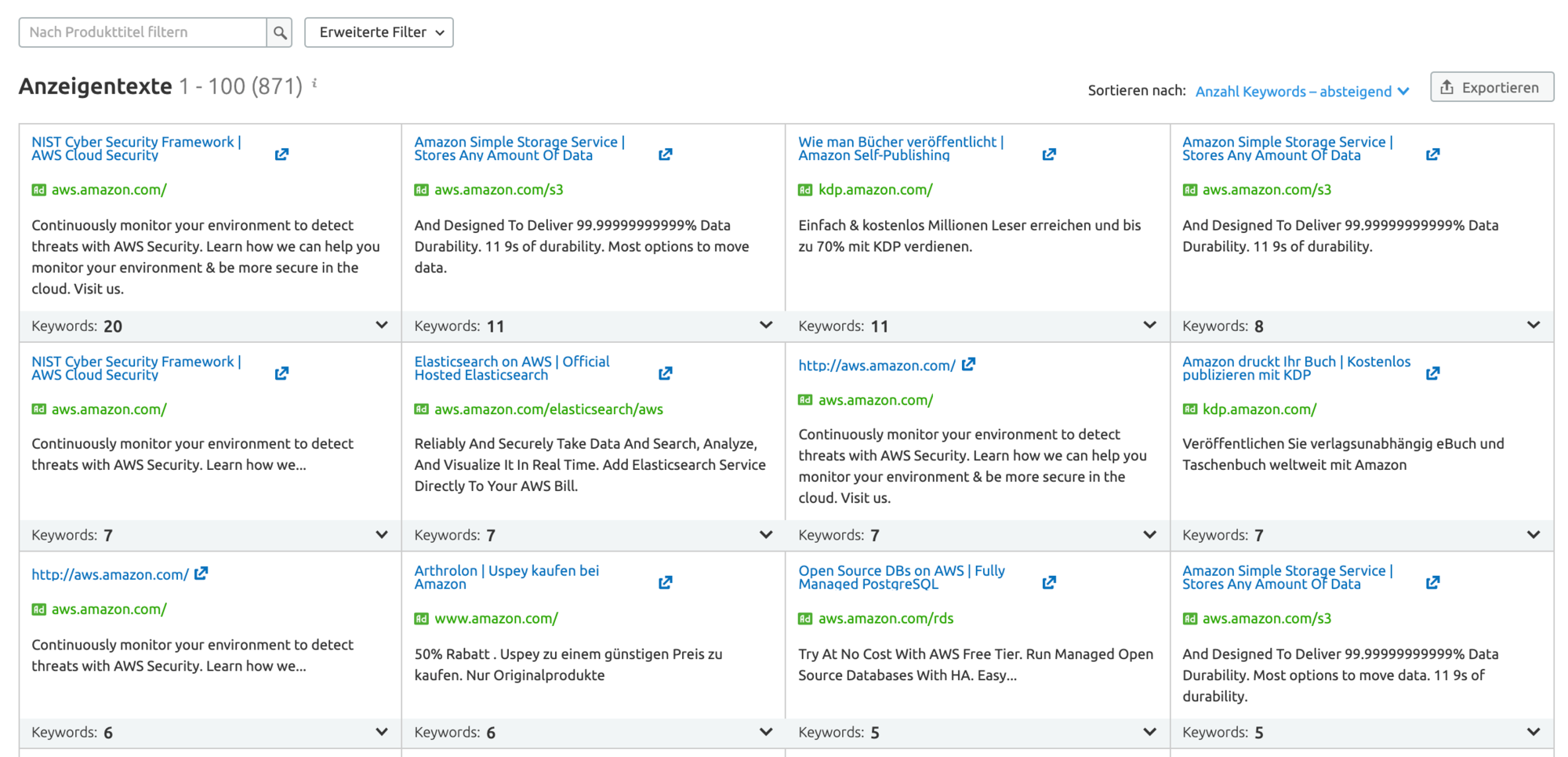Open 'Arthrolon | Uspey kaufen bei Amazon' title
The image size is (1568, 757).
[506, 577]
